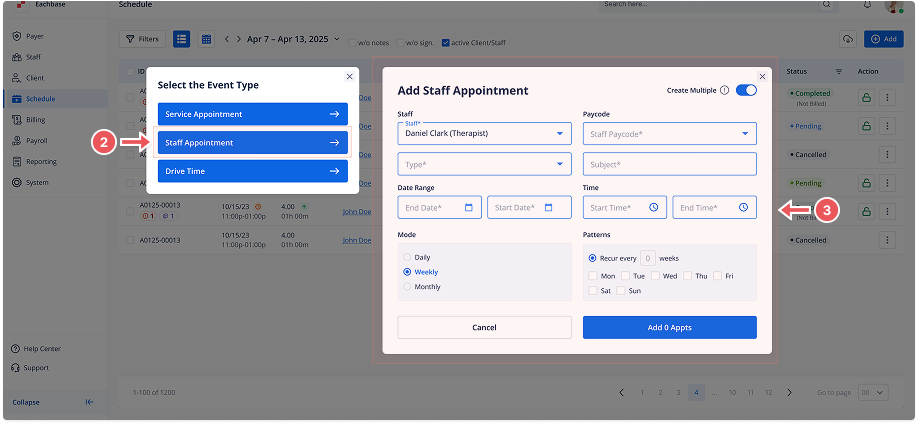Choose Service Appointment event type

(x=252, y=114)
